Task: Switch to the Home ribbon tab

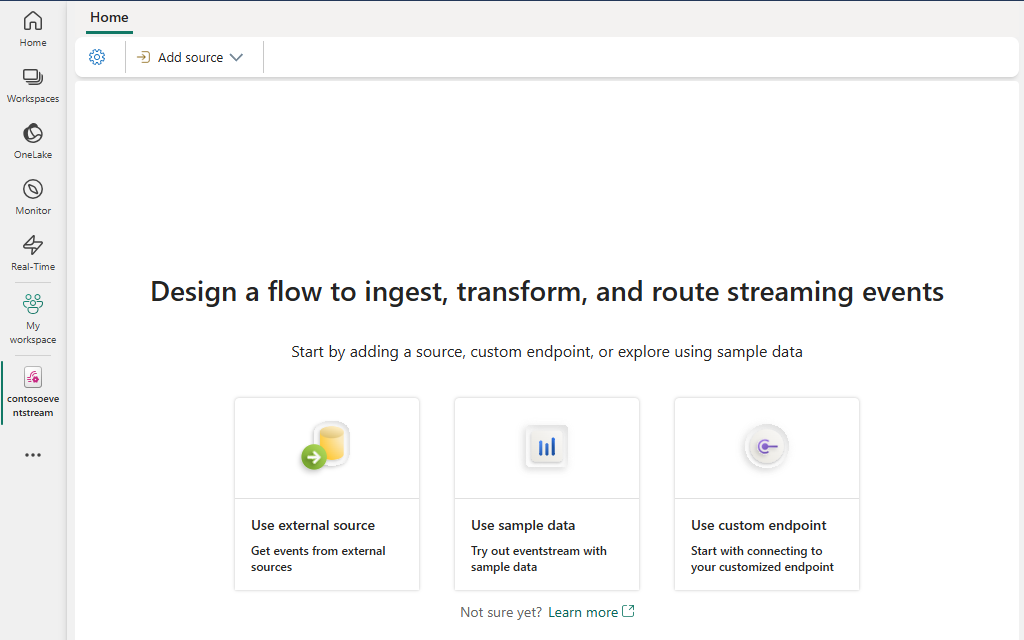Action: tap(109, 18)
